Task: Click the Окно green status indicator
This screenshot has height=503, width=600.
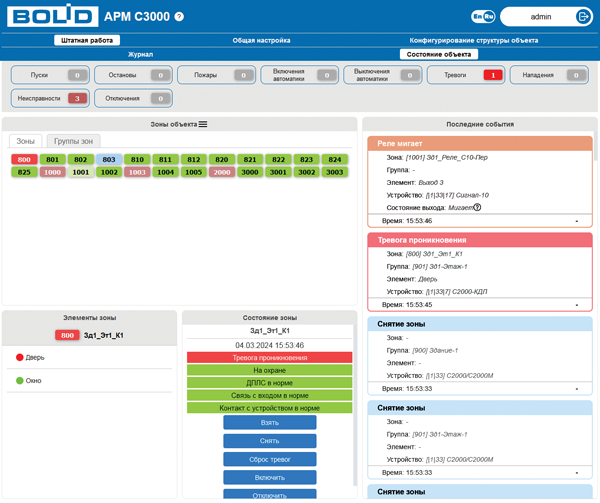Action: pyautogui.click(x=19, y=381)
